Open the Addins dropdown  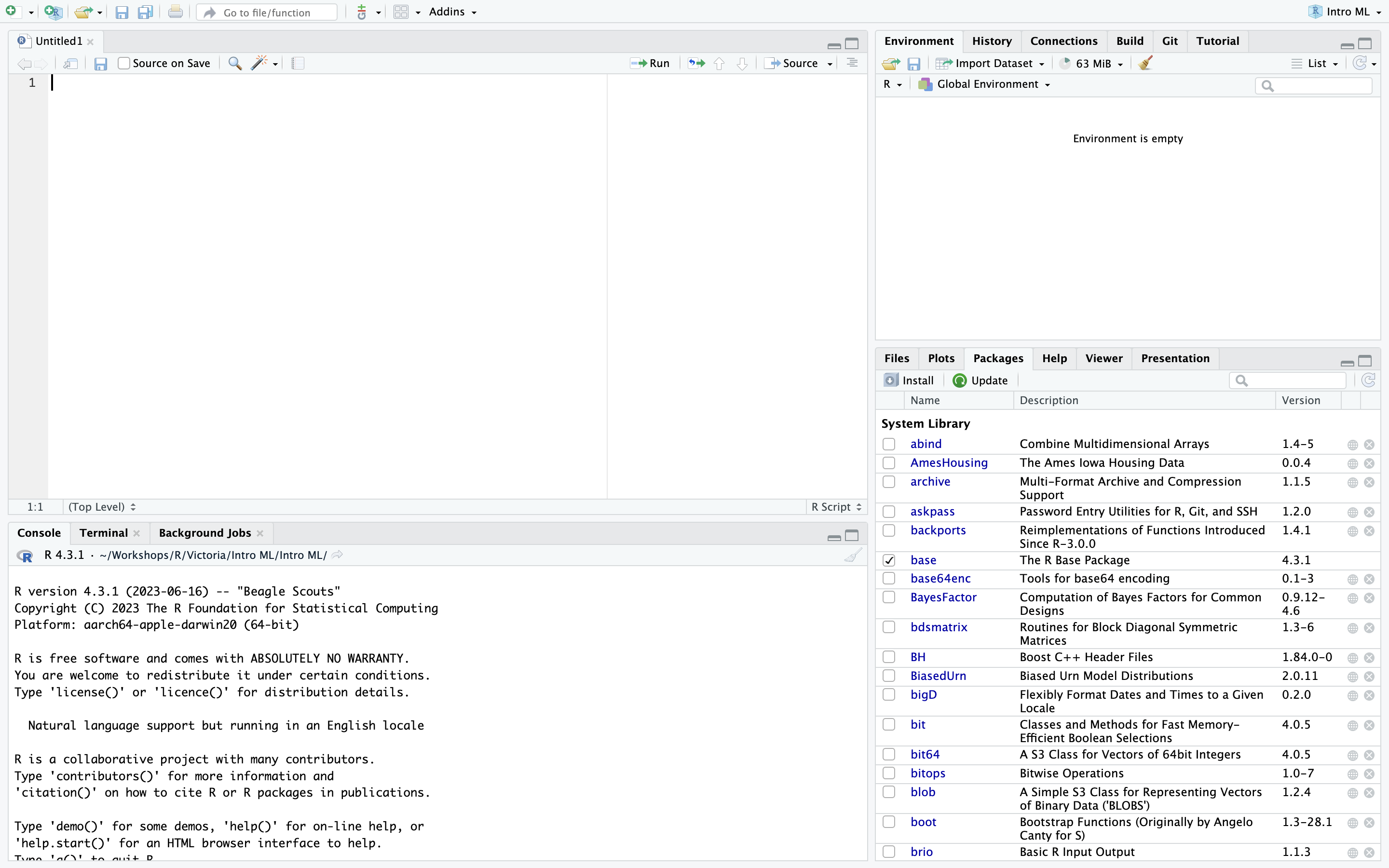pos(453,12)
